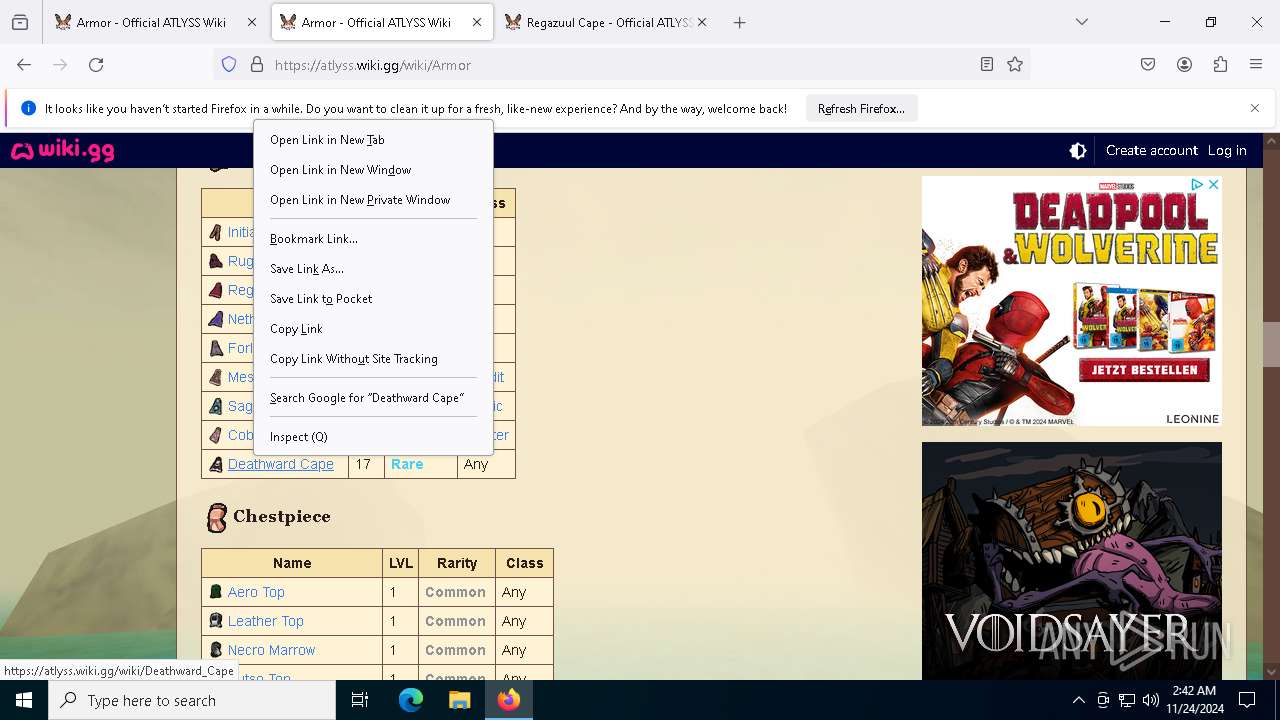The width and height of the screenshot is (1280, 720).
Task: Click the site security padlock icon
Action: click(257, 64)
